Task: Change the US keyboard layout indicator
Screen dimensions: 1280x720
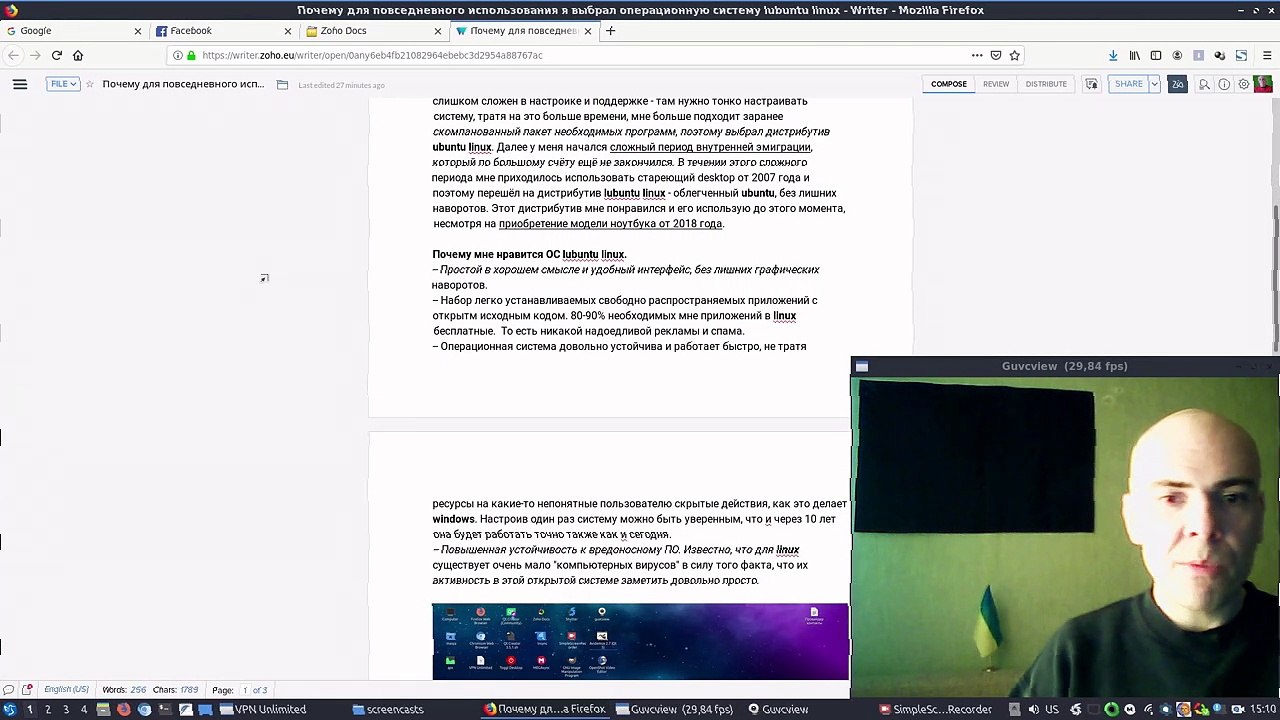Action: (x=1051, y=709)
